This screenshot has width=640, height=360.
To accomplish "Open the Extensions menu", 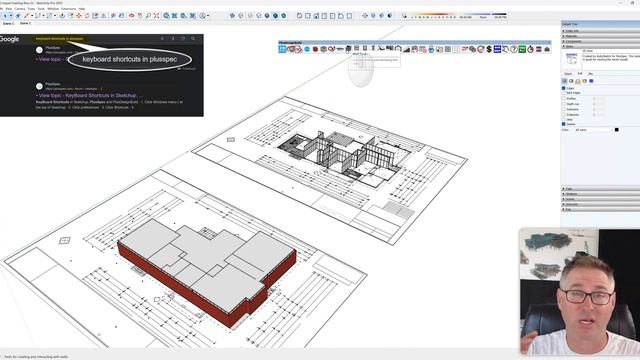I will tap(68, 9).
